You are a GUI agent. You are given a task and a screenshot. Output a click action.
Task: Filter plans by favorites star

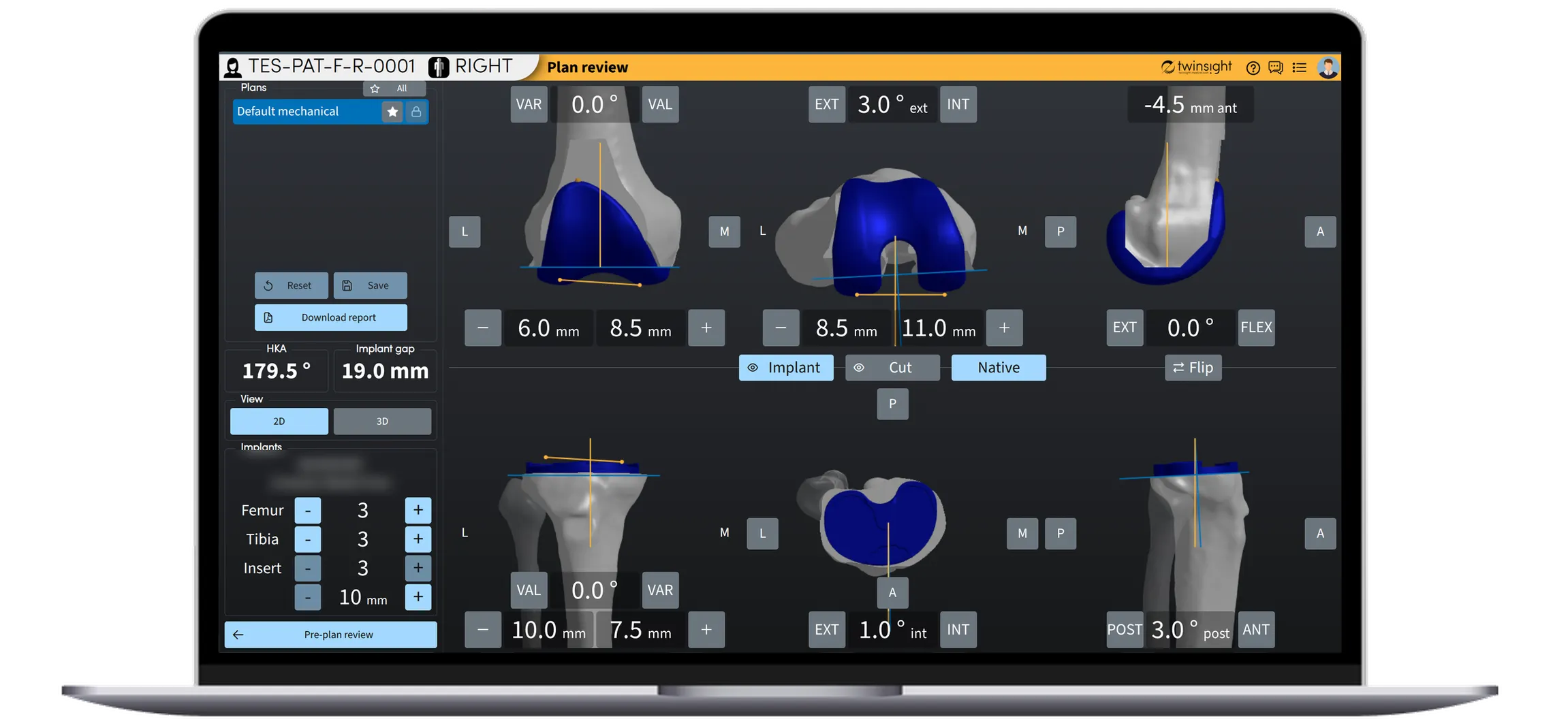click(375, 89)
